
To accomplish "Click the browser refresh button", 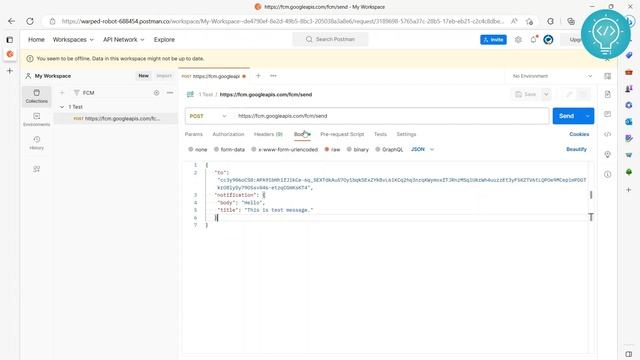I will (30, 21).
